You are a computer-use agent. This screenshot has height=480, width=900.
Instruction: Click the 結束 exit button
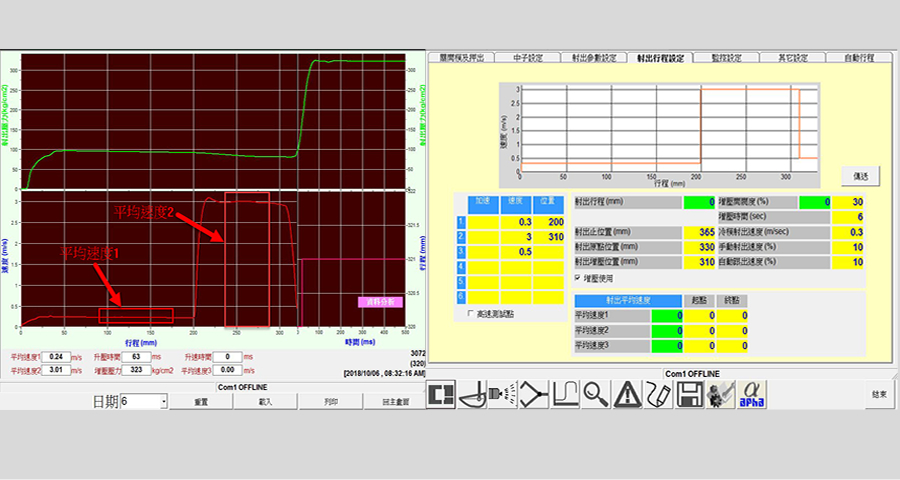879,395
